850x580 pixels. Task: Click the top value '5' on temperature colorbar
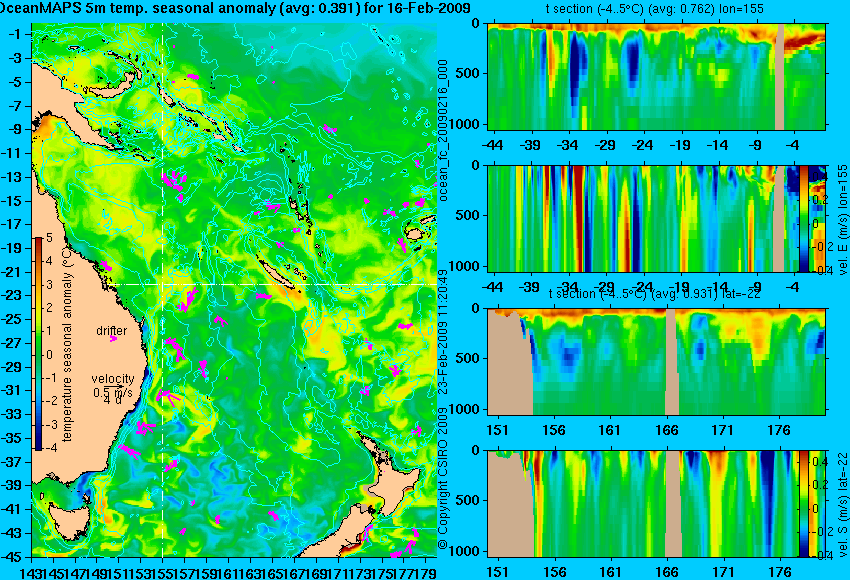point(49,237)
